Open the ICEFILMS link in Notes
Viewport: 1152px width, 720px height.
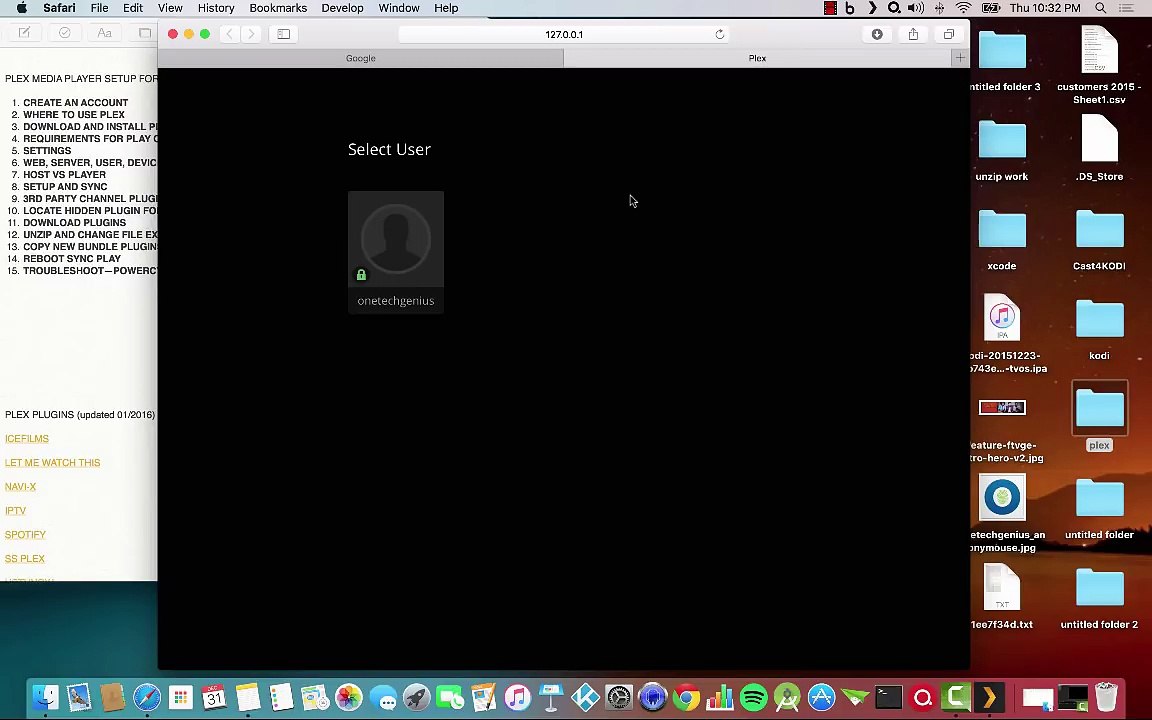pyautogui.click(x=26, y=439)
